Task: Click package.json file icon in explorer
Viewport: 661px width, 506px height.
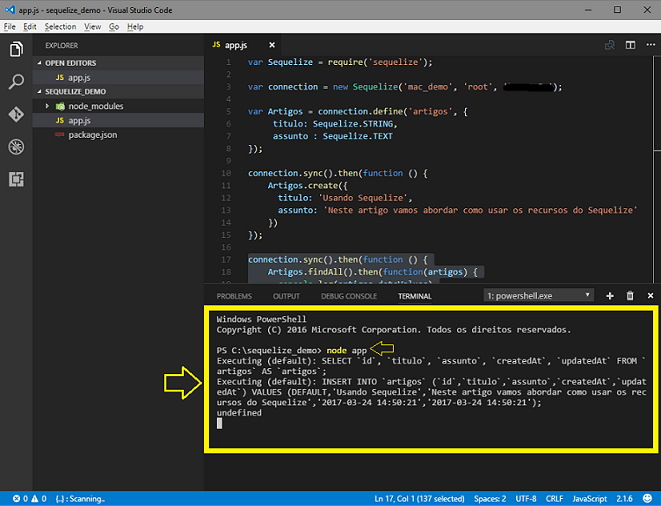Action: [60, 135]
